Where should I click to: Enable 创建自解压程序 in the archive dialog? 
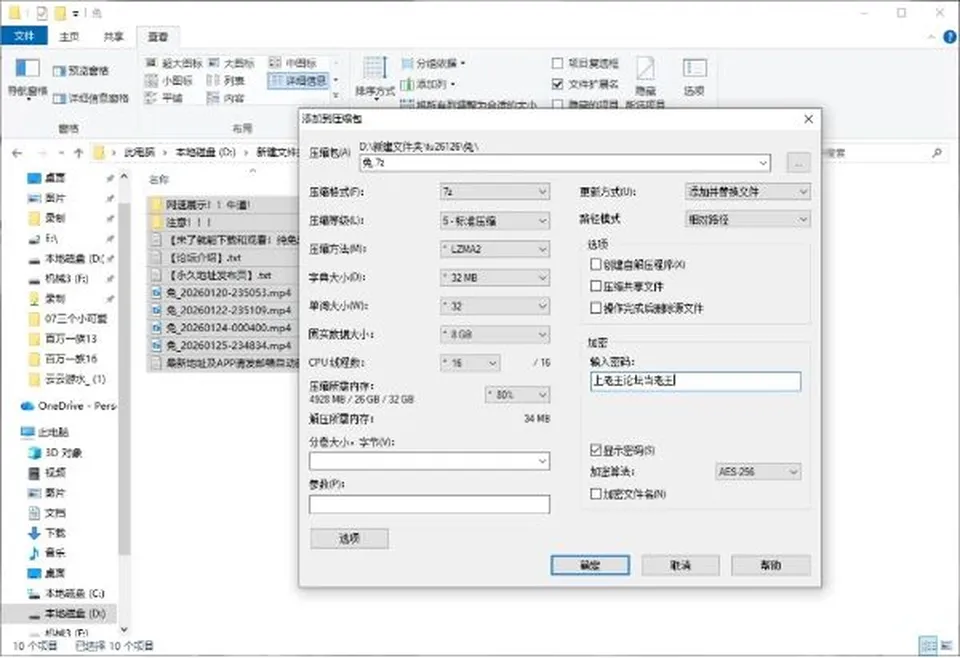595,264
